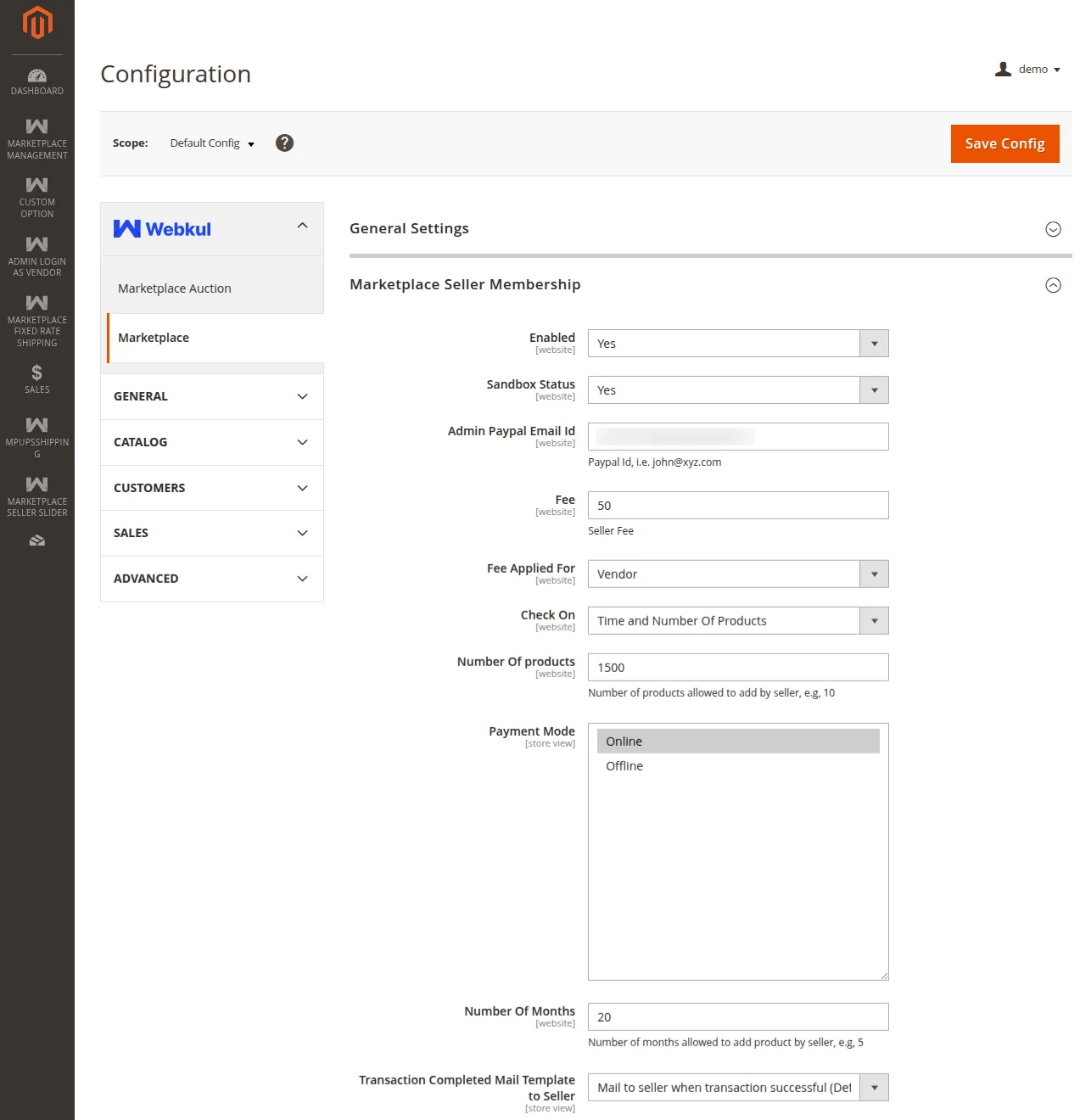Open the Custom Option sidebar icon
The height and width of the screenshot is (1120, 1080).
point(36,197)
